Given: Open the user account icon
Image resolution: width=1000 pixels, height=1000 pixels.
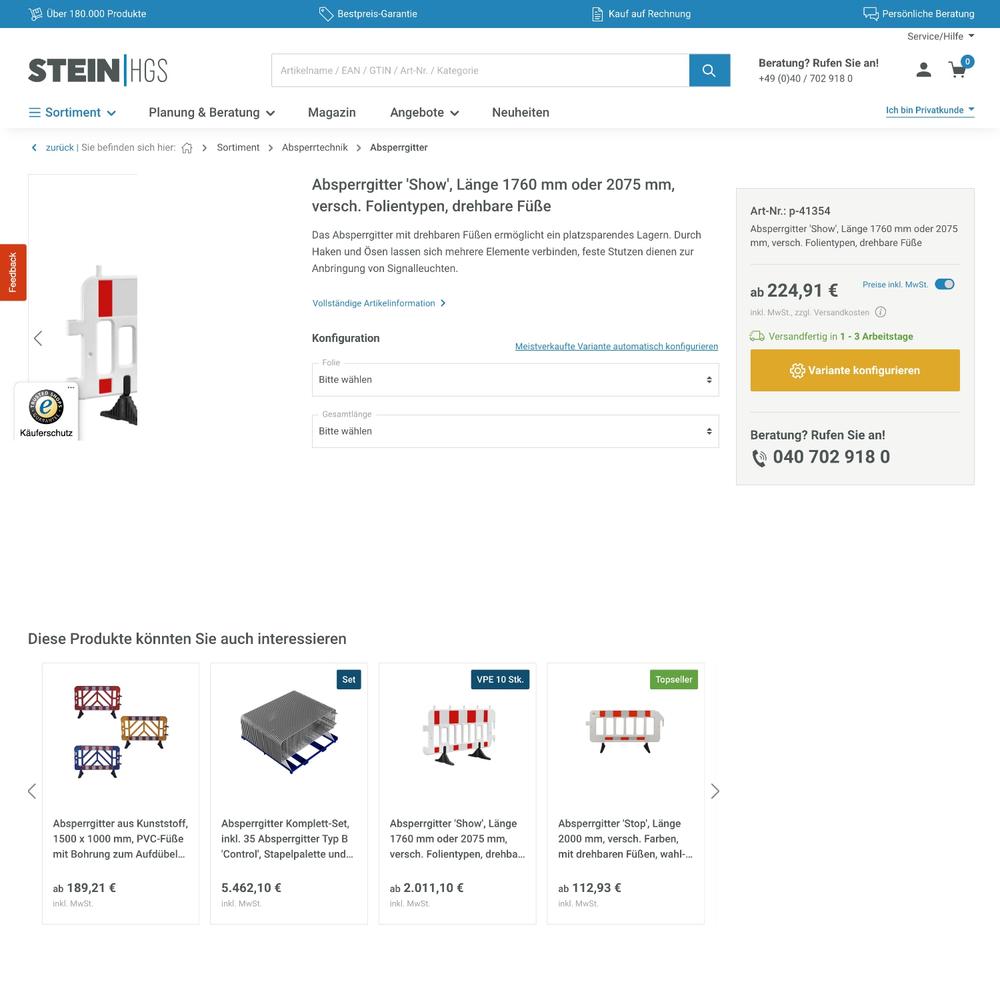Looking at the screenshot, I should tap(924, 70).
